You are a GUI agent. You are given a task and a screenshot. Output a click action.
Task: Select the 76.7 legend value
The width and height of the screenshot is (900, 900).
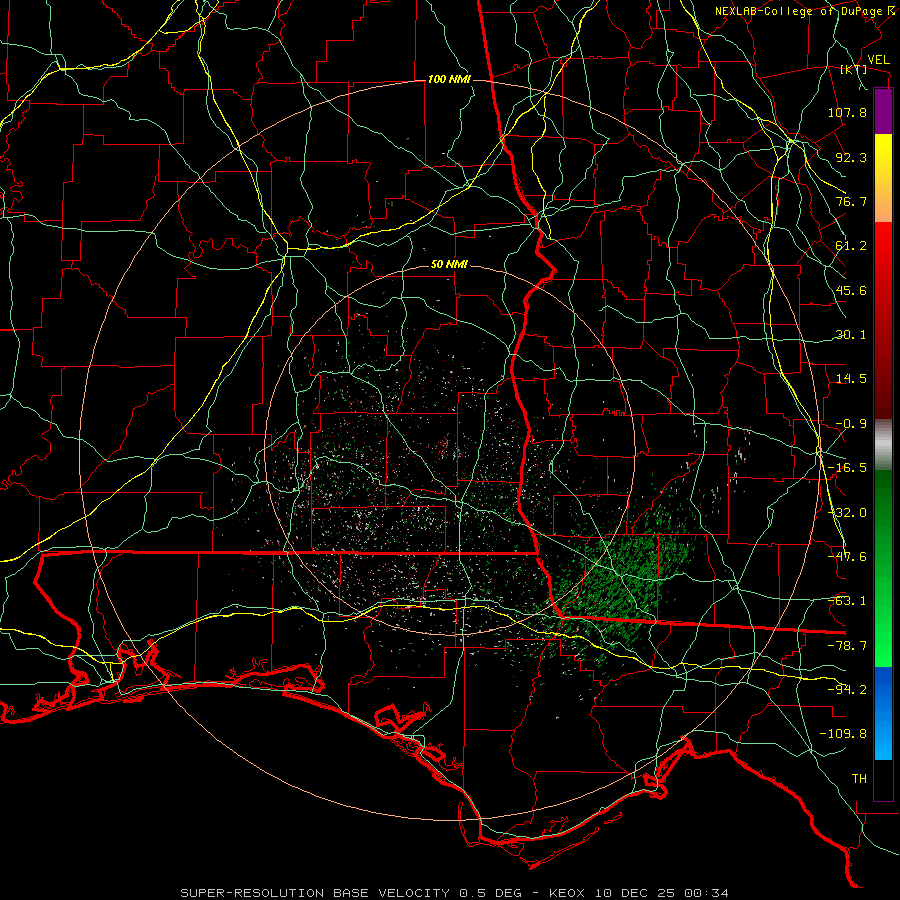point(851,201)
